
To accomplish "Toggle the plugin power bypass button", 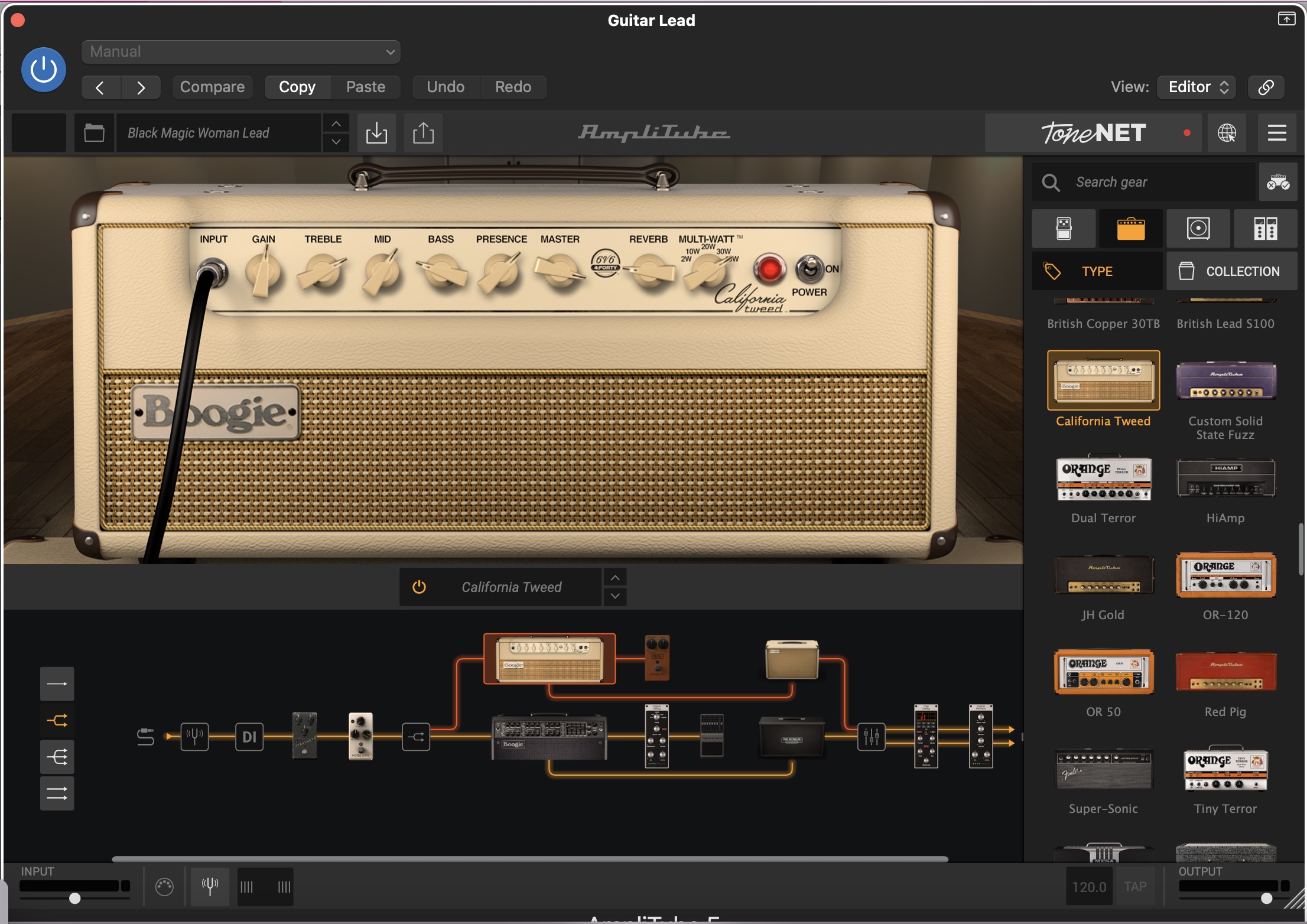I will pyautogui.click(x=44, y=70).
